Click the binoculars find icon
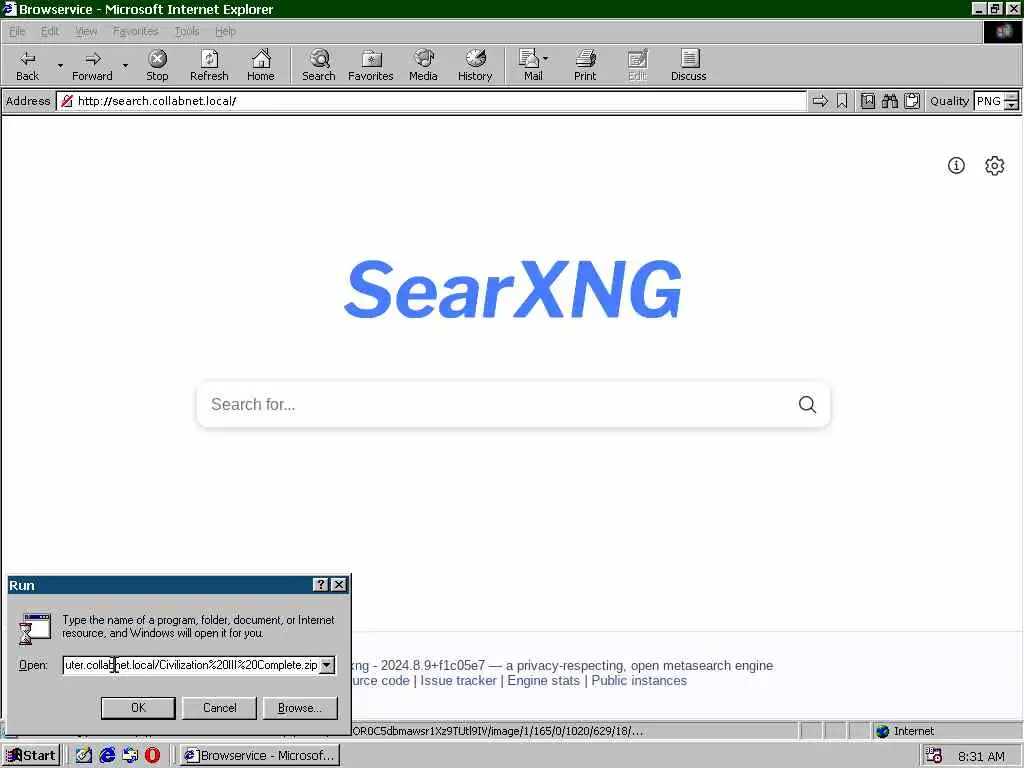The width and height of the screenshot is (1024, 768). pyautogui.click(x=889, y=101)
